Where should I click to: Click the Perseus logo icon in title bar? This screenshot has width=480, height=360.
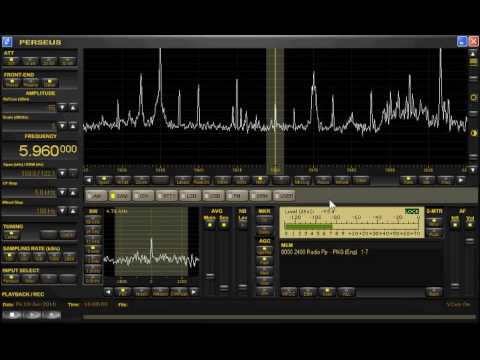pyautogui.click(x=7, y=42)
